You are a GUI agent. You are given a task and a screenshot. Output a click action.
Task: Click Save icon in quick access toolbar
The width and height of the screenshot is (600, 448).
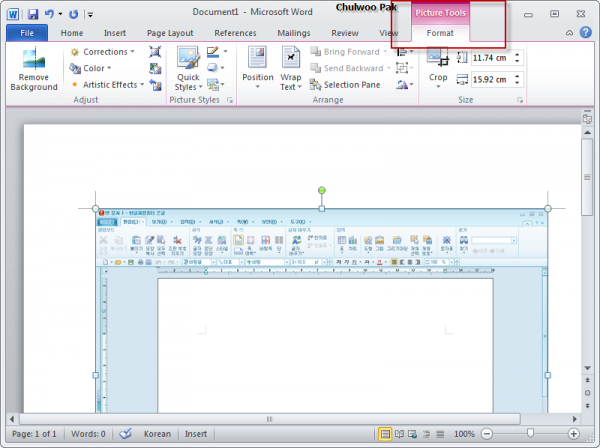click(x=33, y=14)
